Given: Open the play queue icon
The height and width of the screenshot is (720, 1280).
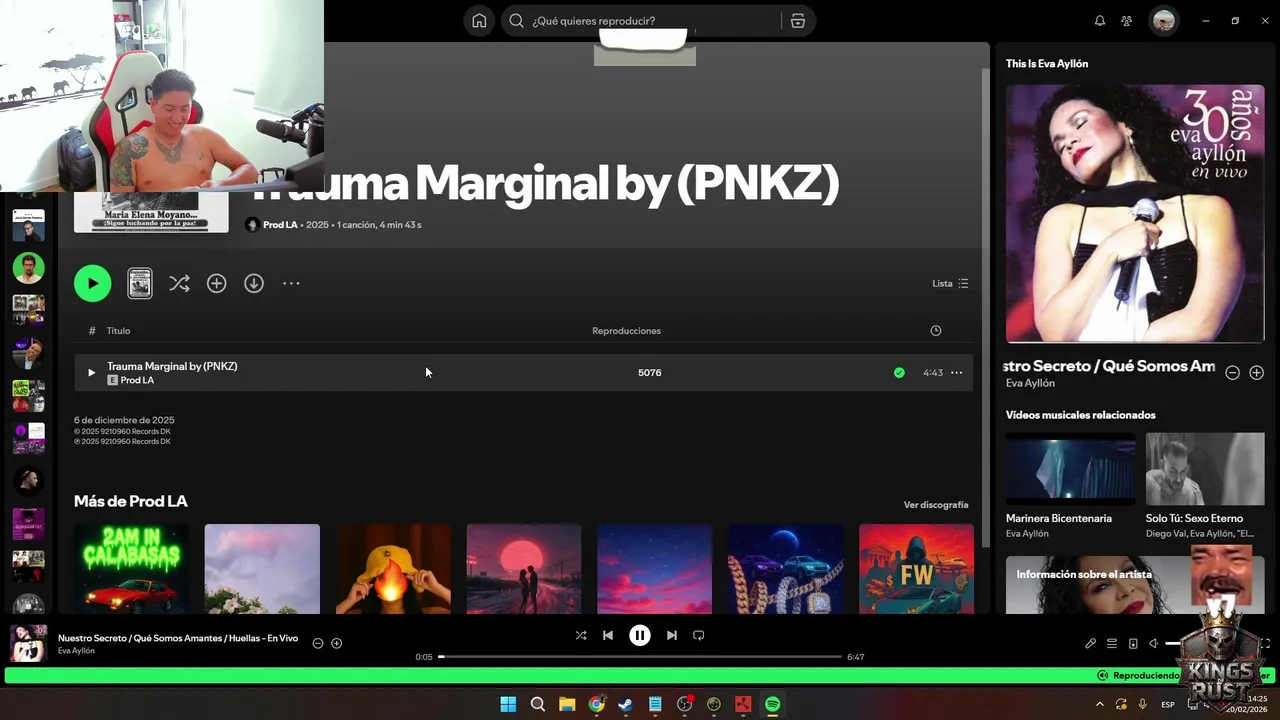Looking at the screenshot, I should [x=1112, y=644].
